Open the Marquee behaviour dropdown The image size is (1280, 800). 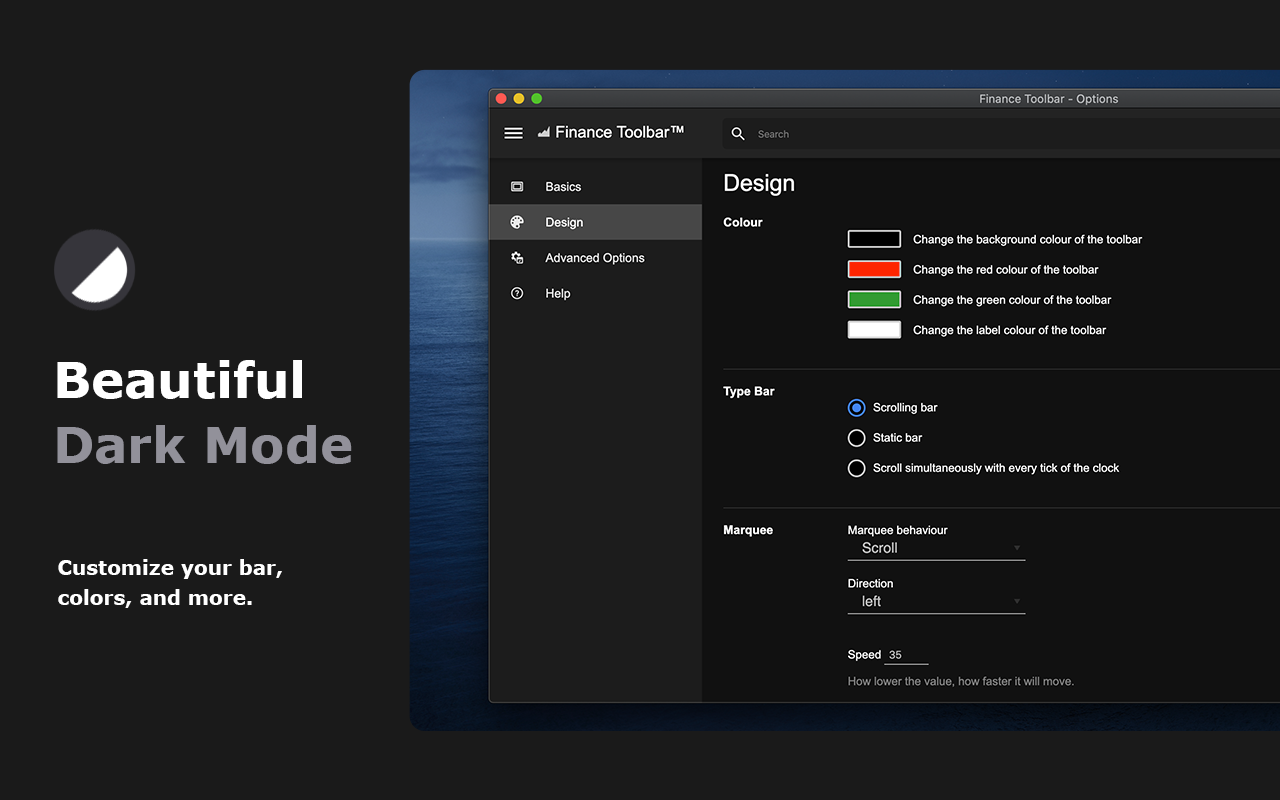(936, 548)
